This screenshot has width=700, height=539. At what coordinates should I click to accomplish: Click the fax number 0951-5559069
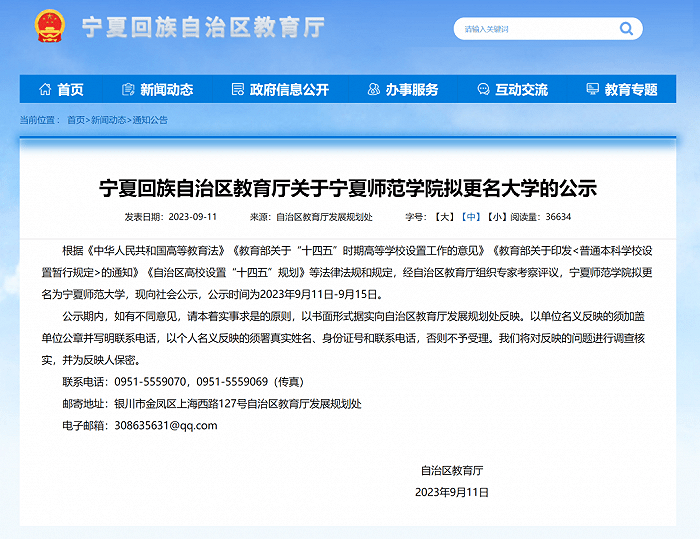(x=232, y=382)
